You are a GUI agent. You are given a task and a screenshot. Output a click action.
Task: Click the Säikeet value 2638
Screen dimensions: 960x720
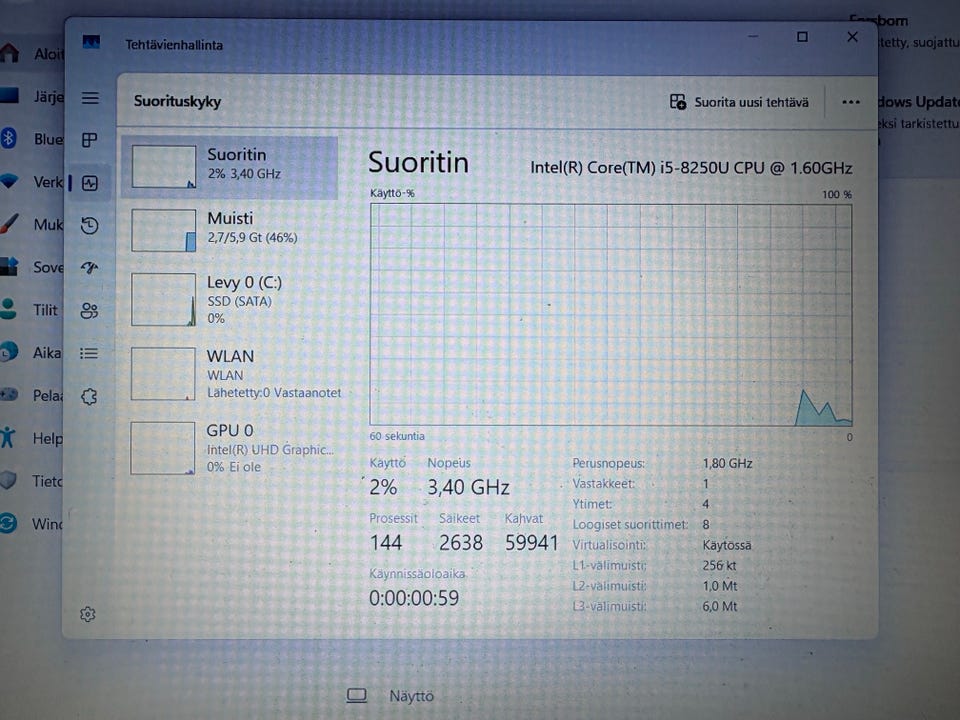coord(460,543)
